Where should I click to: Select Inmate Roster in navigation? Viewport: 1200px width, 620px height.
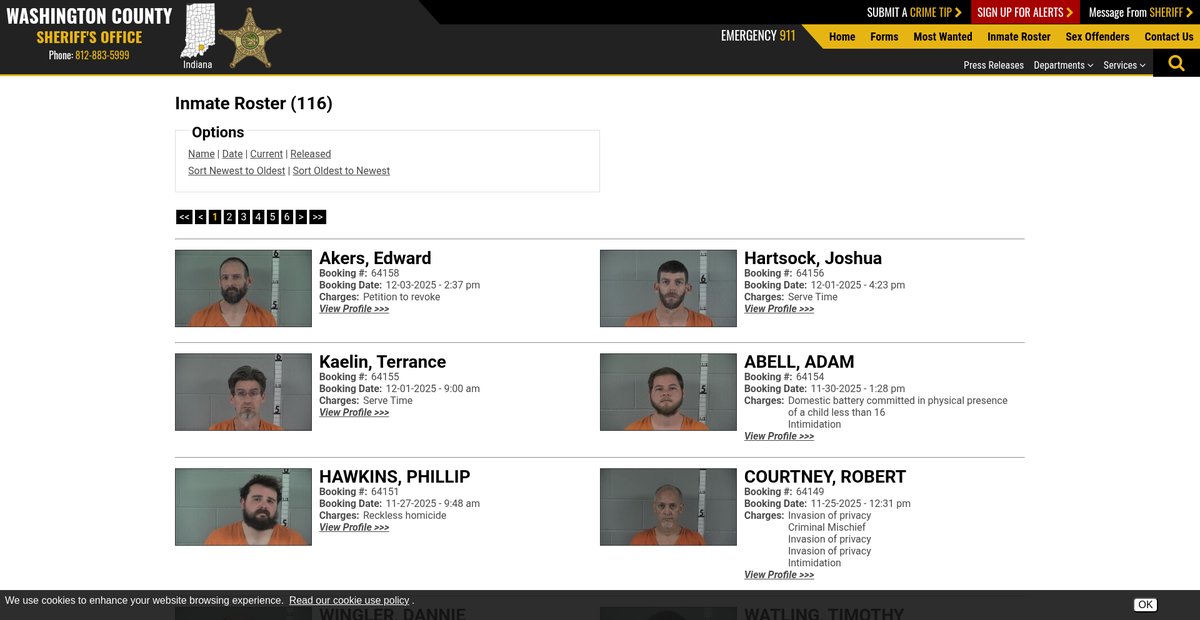[x=1019, y=37]
